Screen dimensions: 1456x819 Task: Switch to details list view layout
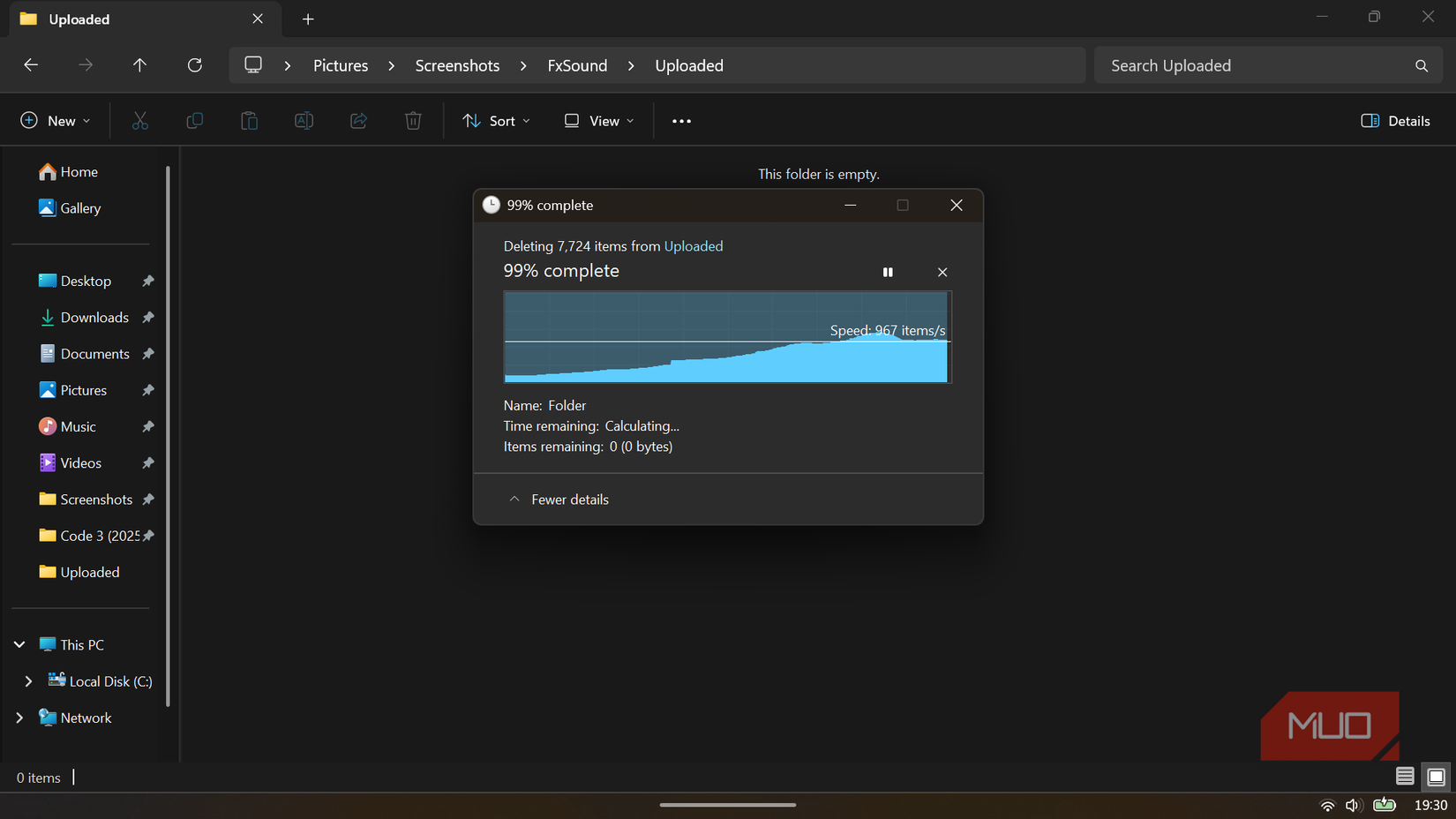(x=1405, y=777)
